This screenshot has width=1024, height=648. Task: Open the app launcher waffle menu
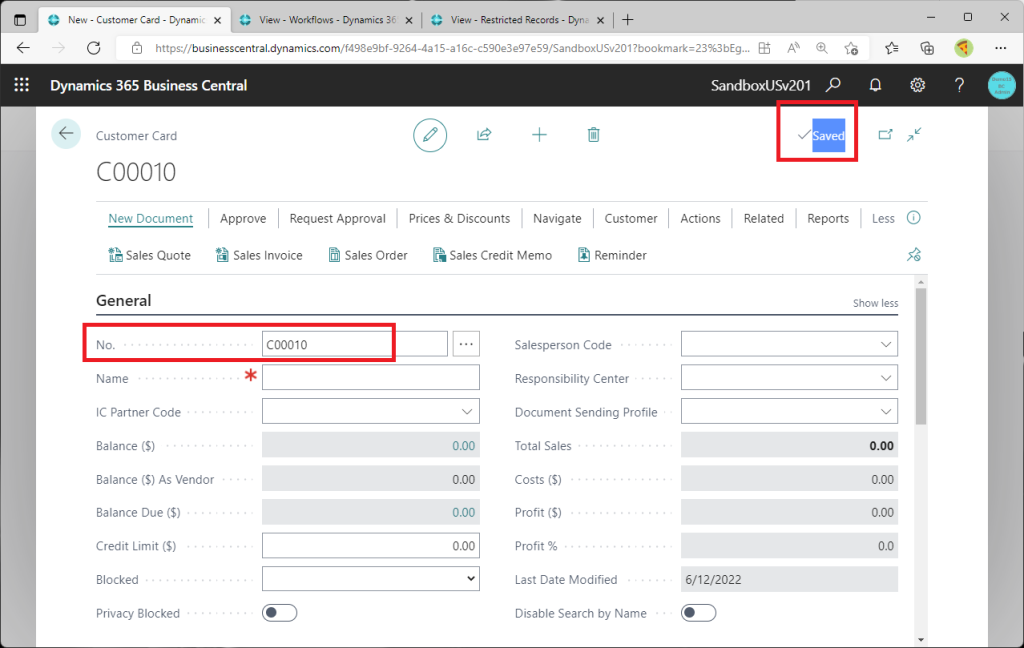point(22,85)
